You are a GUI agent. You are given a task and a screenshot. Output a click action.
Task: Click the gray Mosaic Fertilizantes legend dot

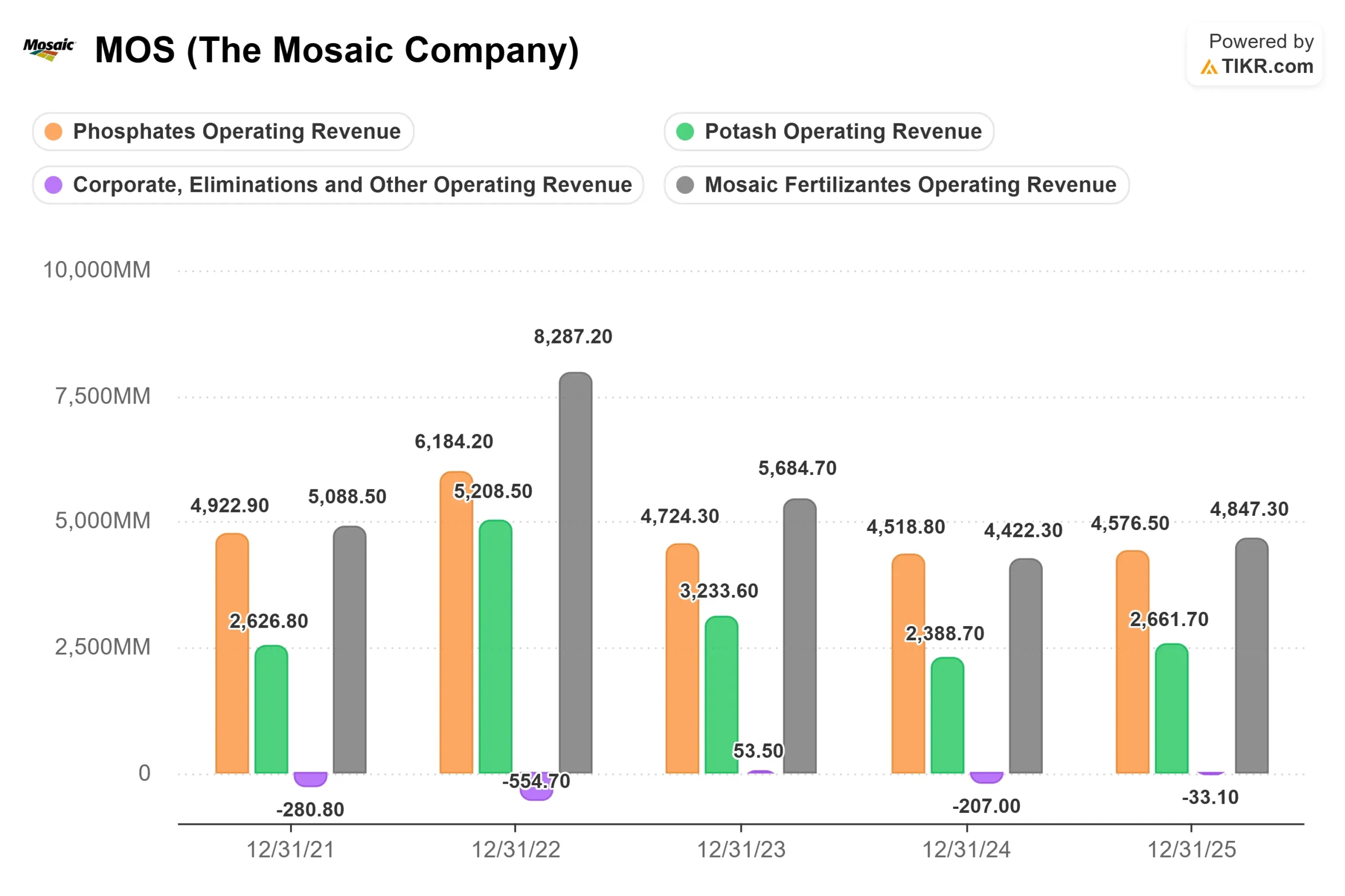pos(685,184)
